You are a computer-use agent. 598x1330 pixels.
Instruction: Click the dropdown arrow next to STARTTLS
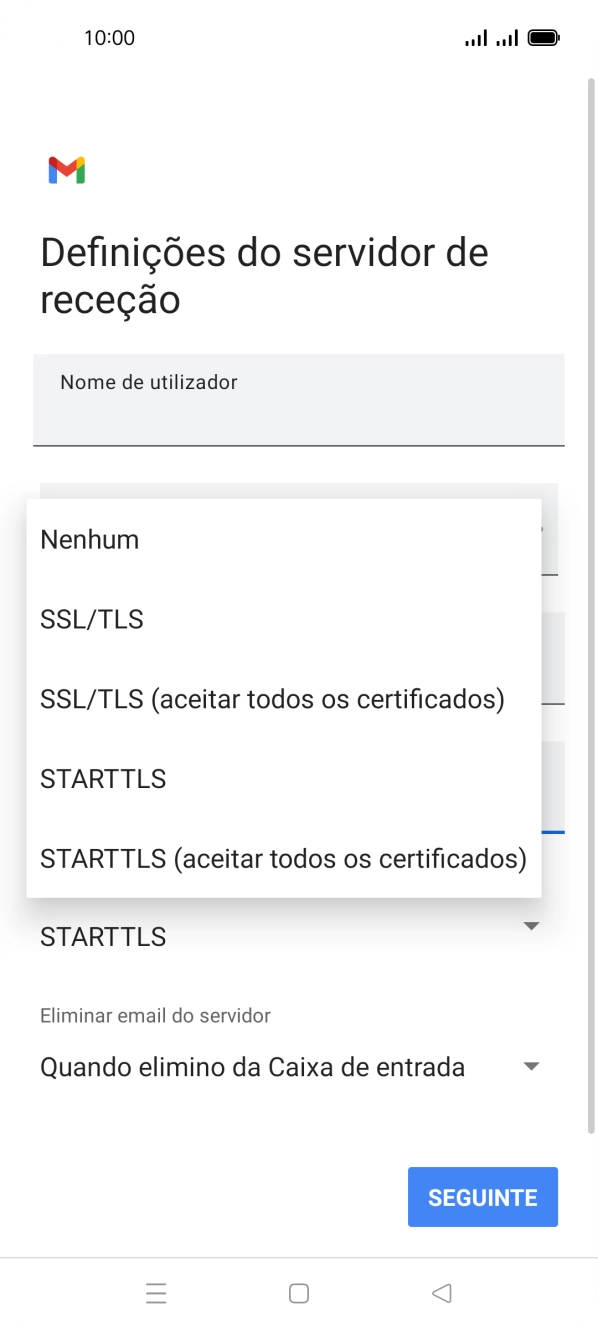[x=531, y=926]
